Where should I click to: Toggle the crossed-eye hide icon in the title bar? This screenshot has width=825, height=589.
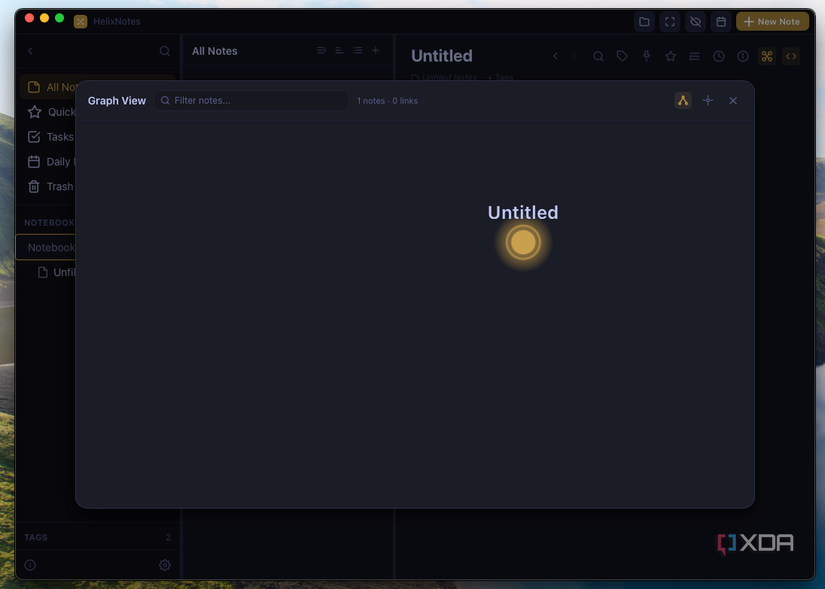click(695, 22)
